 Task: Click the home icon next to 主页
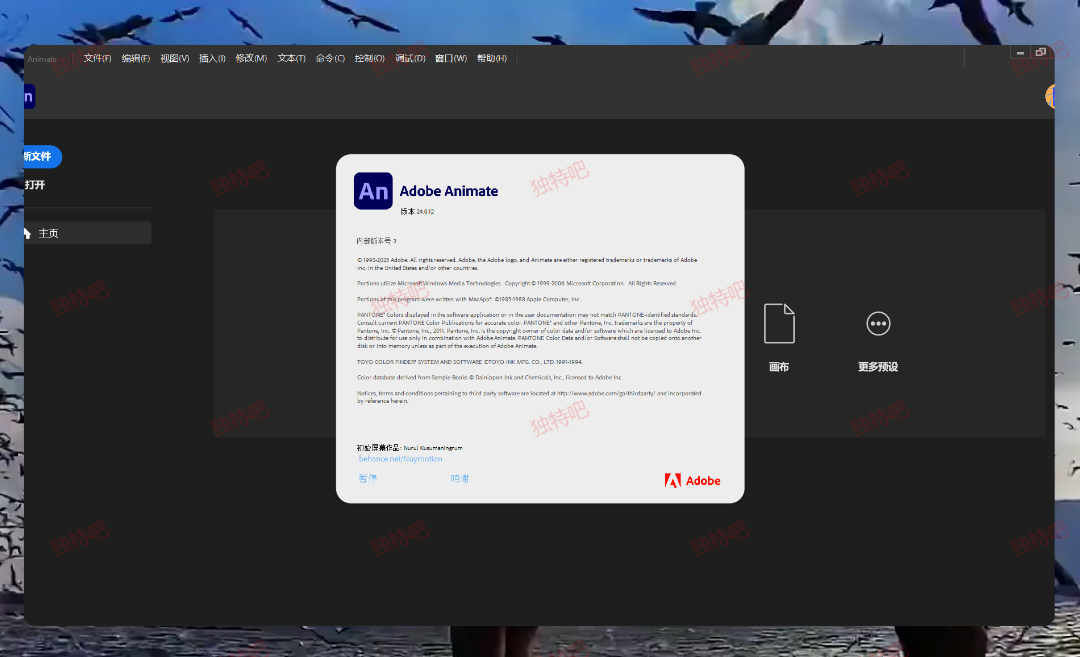point(28,233)
